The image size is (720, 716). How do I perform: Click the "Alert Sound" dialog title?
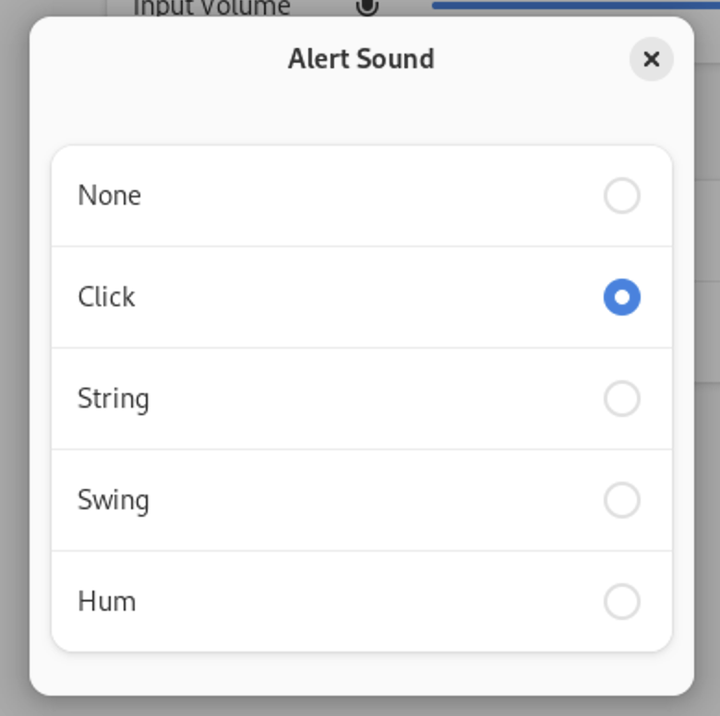pos(361,59)
